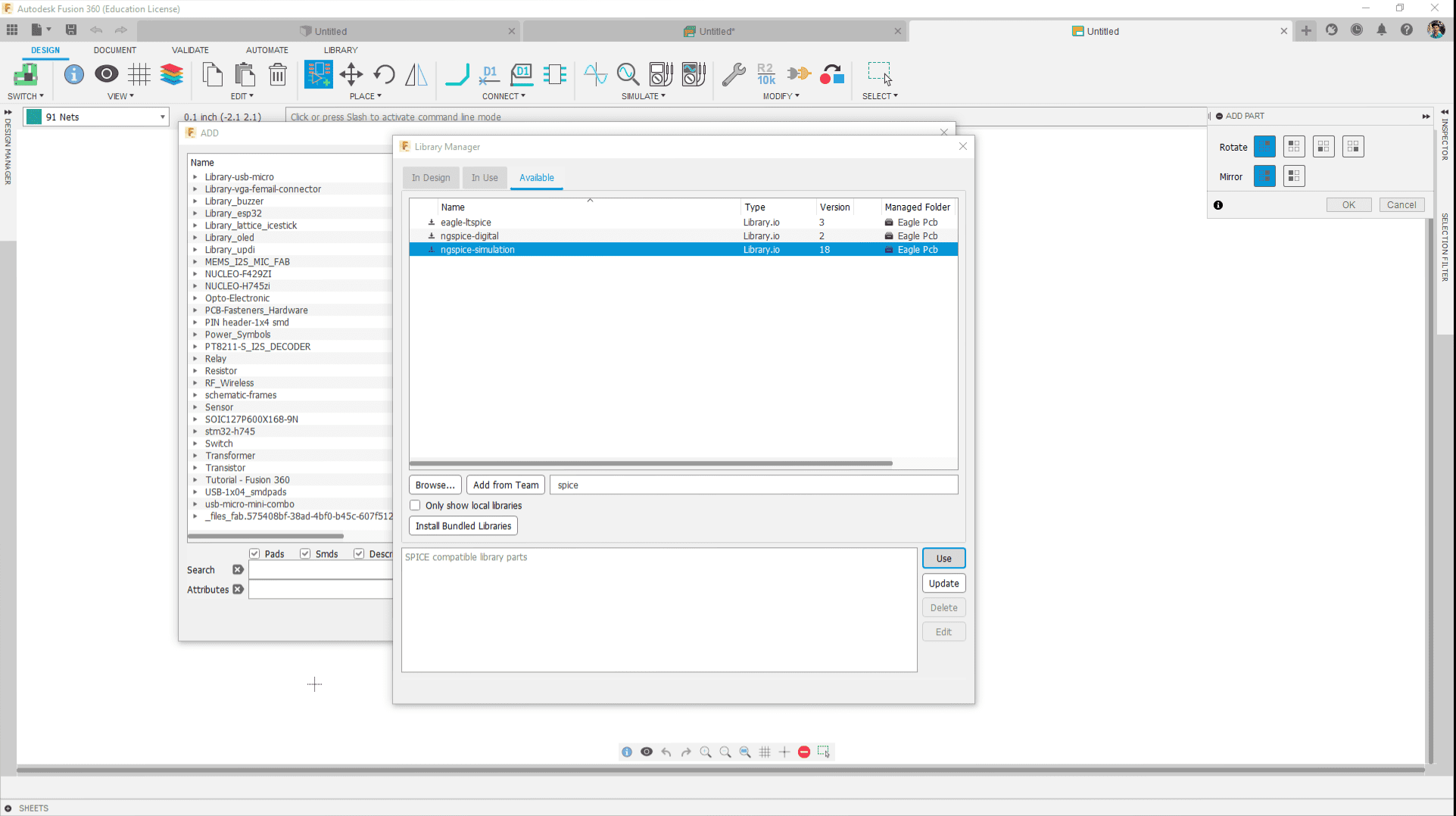Switch to the In Use tab

point(485,177)
